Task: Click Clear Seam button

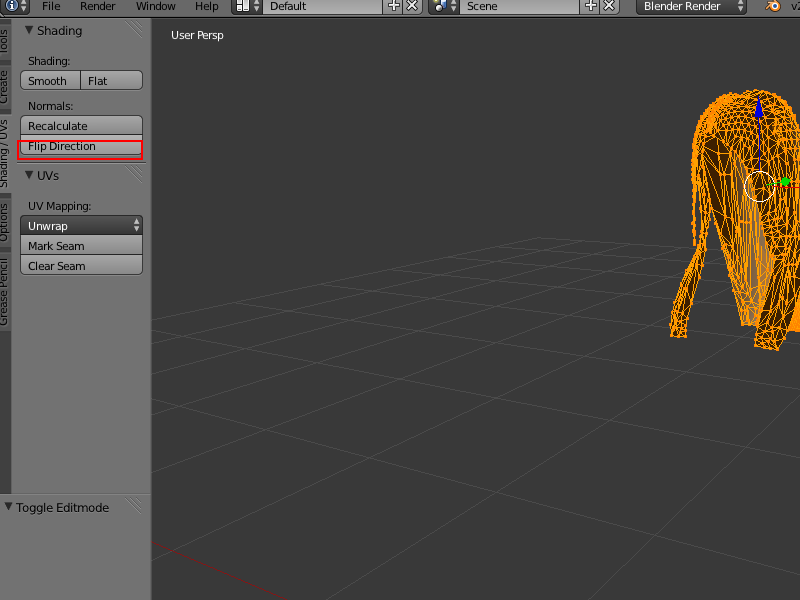Action: click(81, 265)
